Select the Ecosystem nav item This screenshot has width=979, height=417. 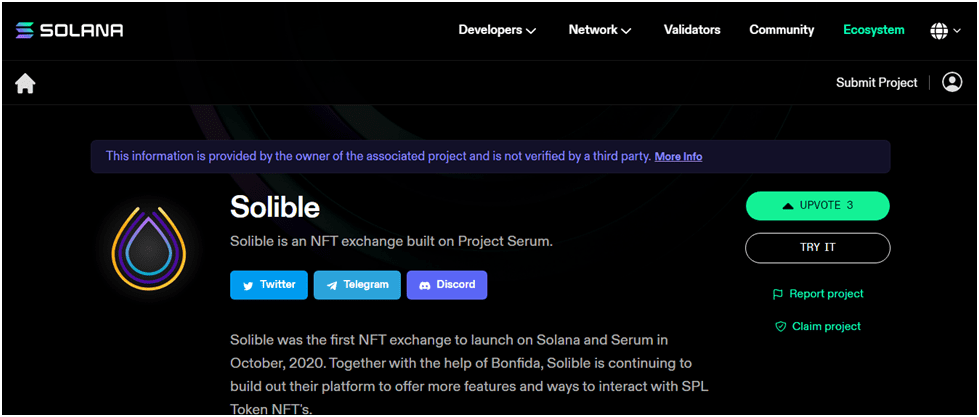click(x=873, y=30)
